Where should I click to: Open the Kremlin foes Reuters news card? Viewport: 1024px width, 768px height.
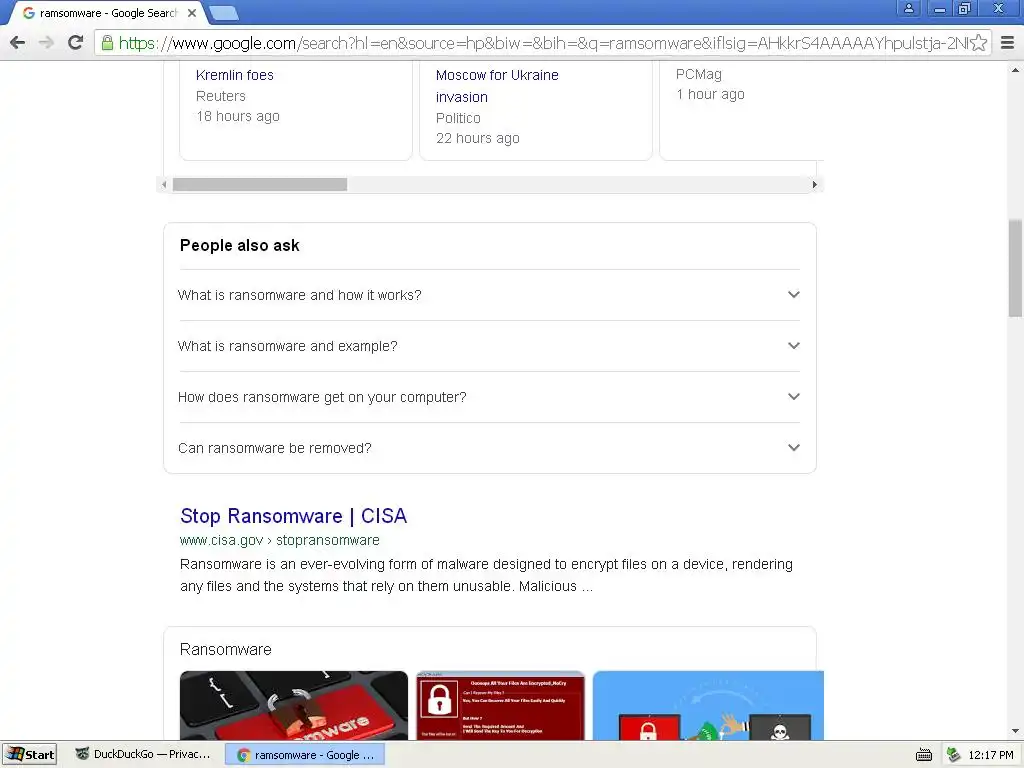coord(296,110)
